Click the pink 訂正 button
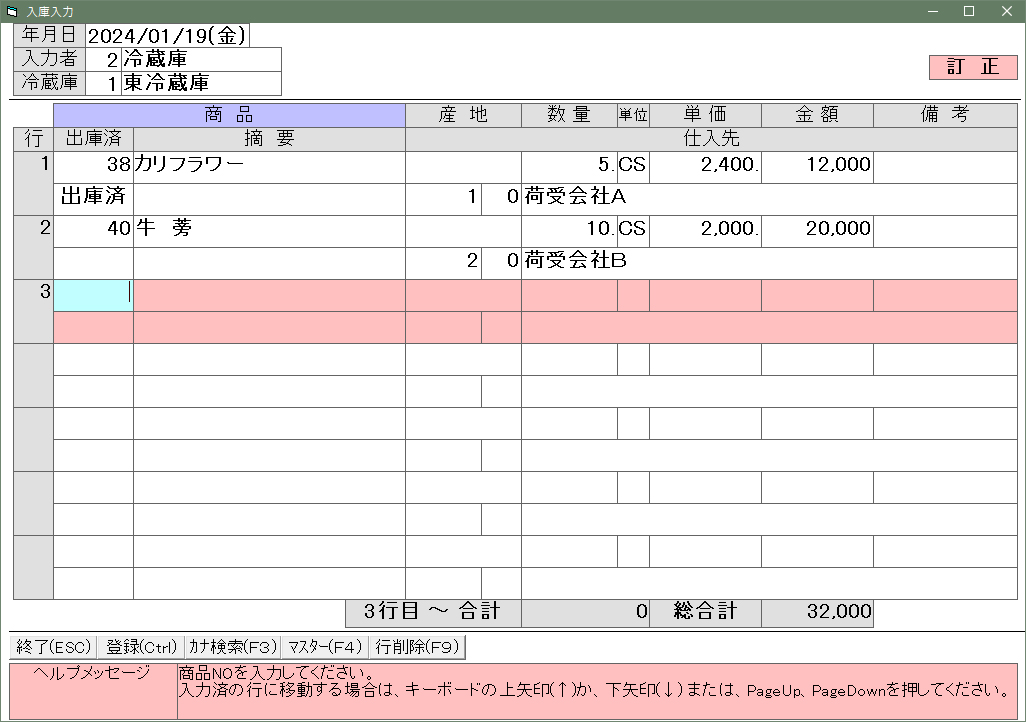 [972, 67]
